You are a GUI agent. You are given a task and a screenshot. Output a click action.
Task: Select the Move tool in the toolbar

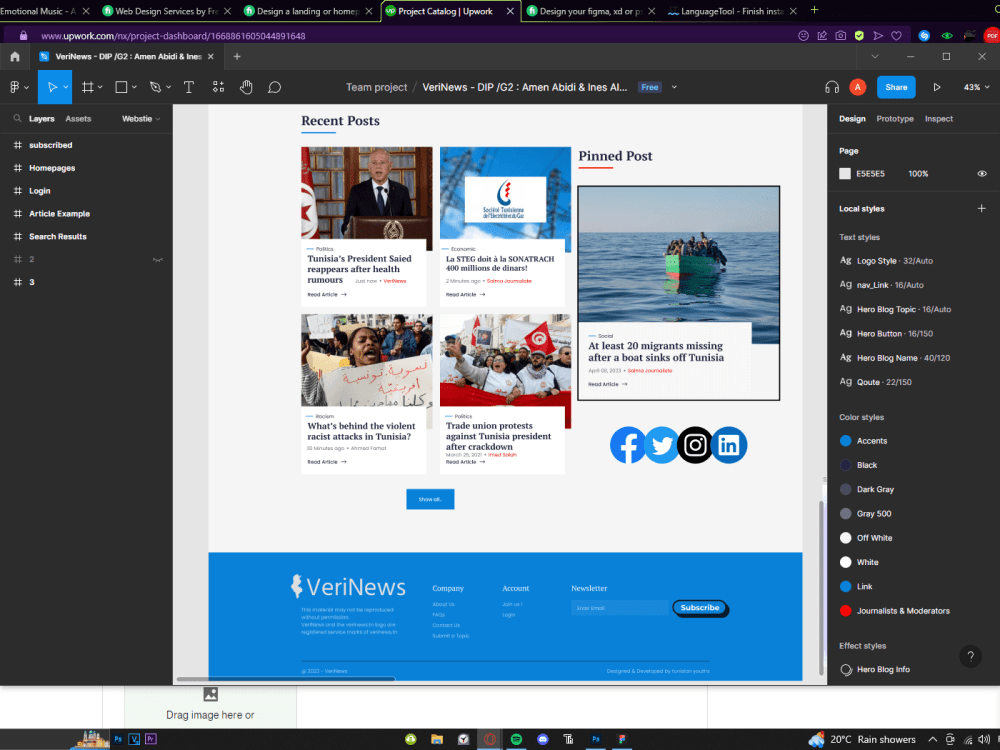52,87
